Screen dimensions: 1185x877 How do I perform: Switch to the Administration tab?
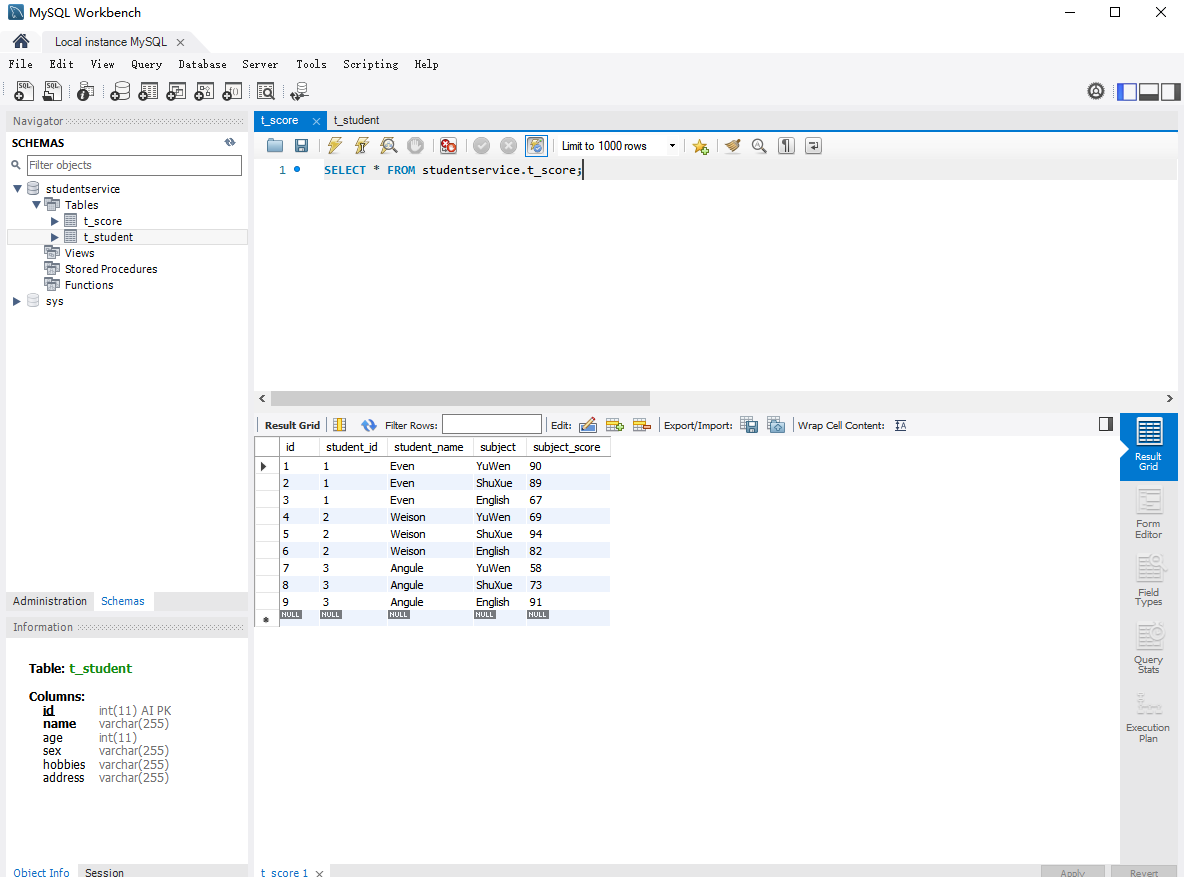click(x=50, y=601)
